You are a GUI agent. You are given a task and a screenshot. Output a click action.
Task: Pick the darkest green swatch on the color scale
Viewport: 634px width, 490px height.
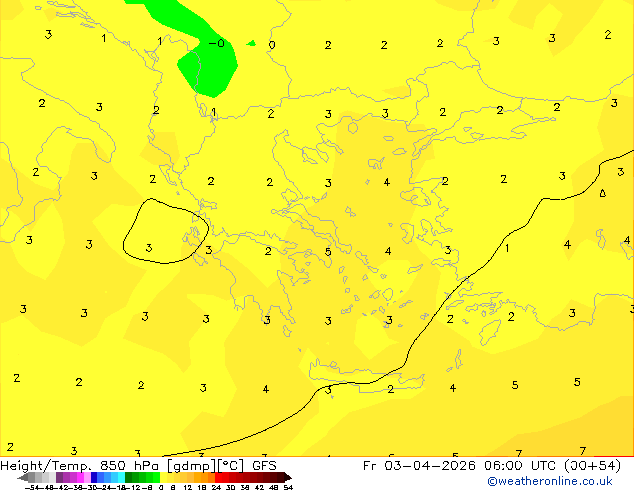click(x=129, y=477)
